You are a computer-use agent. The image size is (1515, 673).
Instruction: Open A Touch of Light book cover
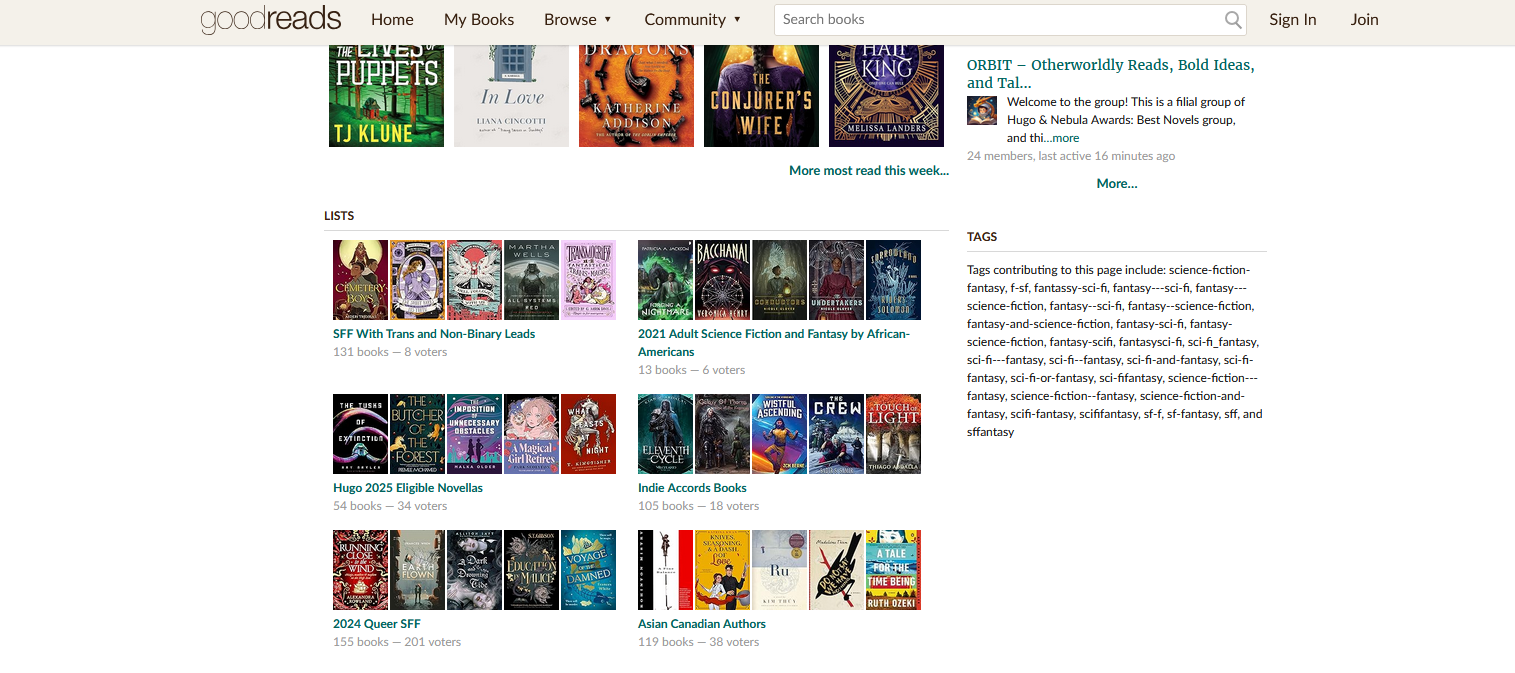point(893,434)
